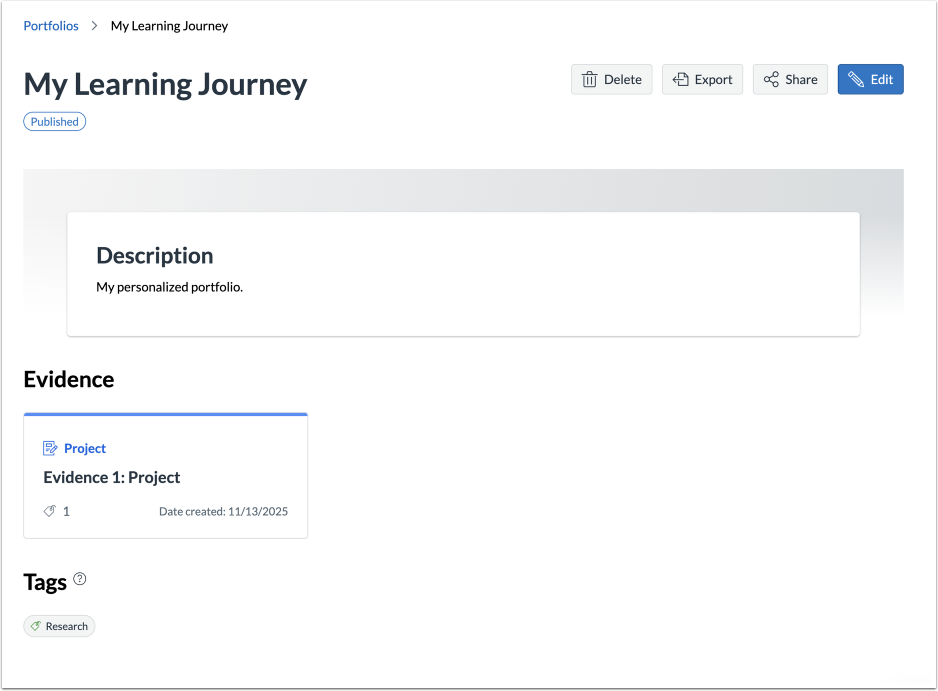Click the Share network icon
The width and height of the screenshot is (938, 691).
coord(771,80)
